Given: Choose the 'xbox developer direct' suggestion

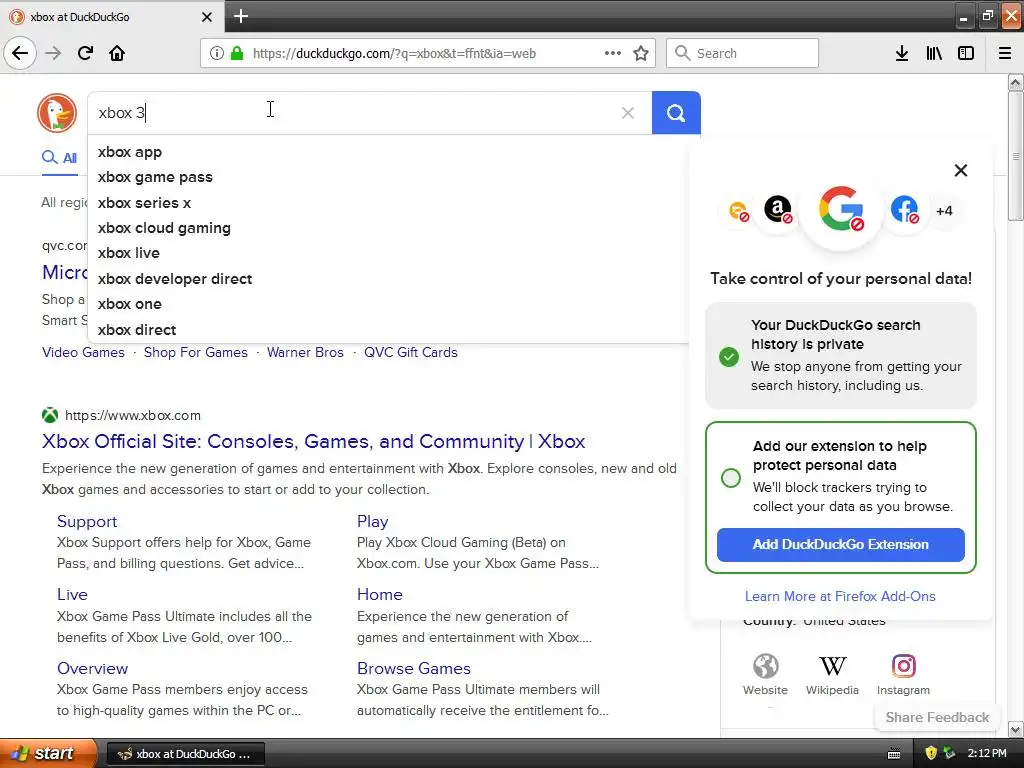Looking at the screenshot, I should point(174,279).
